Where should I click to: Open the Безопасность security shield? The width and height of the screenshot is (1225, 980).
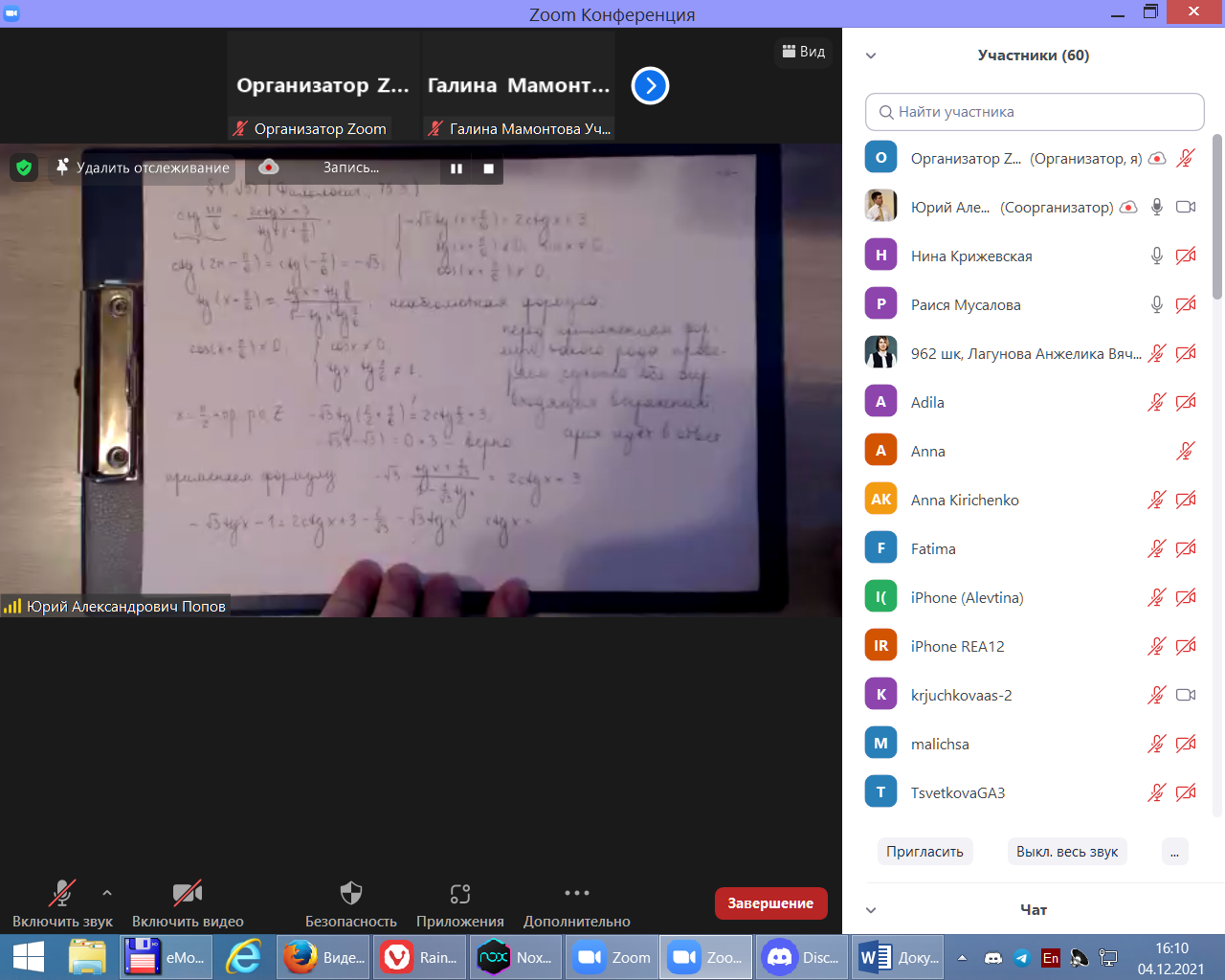coord(351,904)
